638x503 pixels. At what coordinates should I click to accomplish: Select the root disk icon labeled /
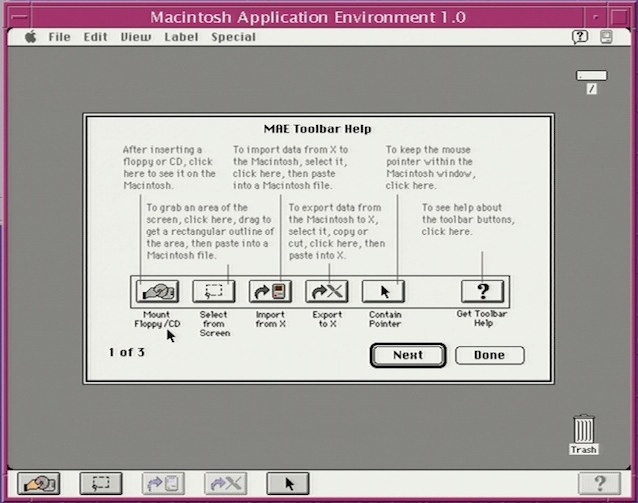[x=592, y=82]
